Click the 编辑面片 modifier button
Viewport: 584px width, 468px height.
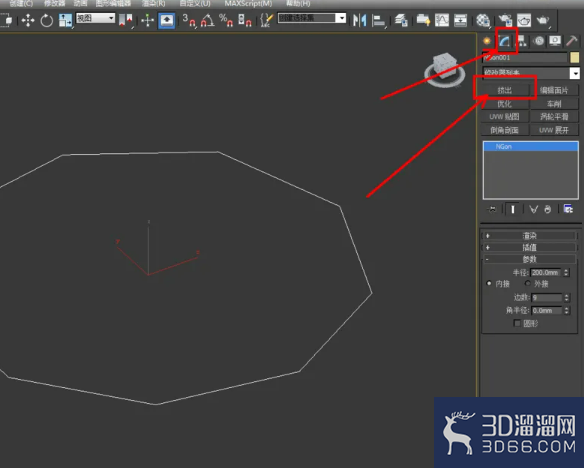(554, 90)
